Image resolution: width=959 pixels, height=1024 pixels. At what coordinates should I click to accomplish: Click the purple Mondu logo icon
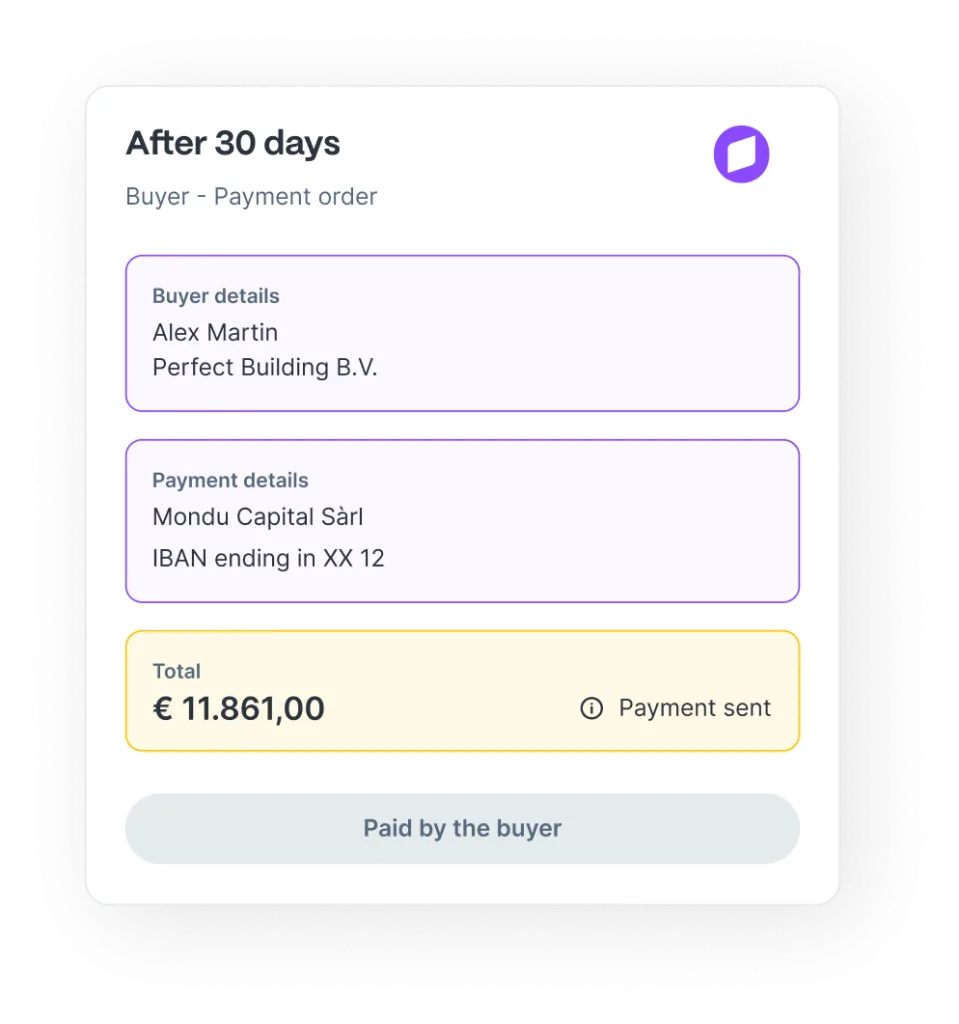741,155
